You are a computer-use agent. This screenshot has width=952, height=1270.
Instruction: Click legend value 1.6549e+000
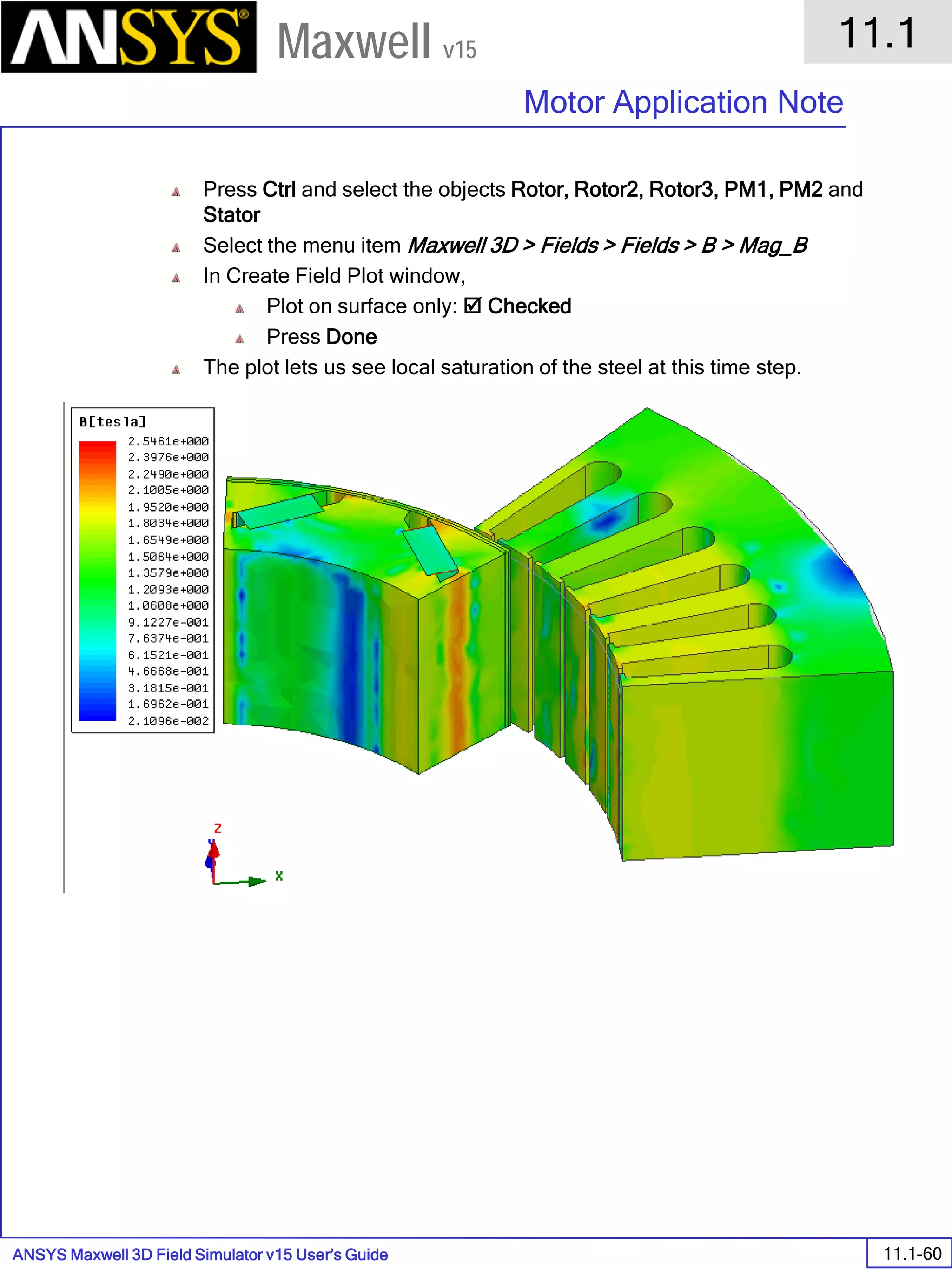pos(168,540)
